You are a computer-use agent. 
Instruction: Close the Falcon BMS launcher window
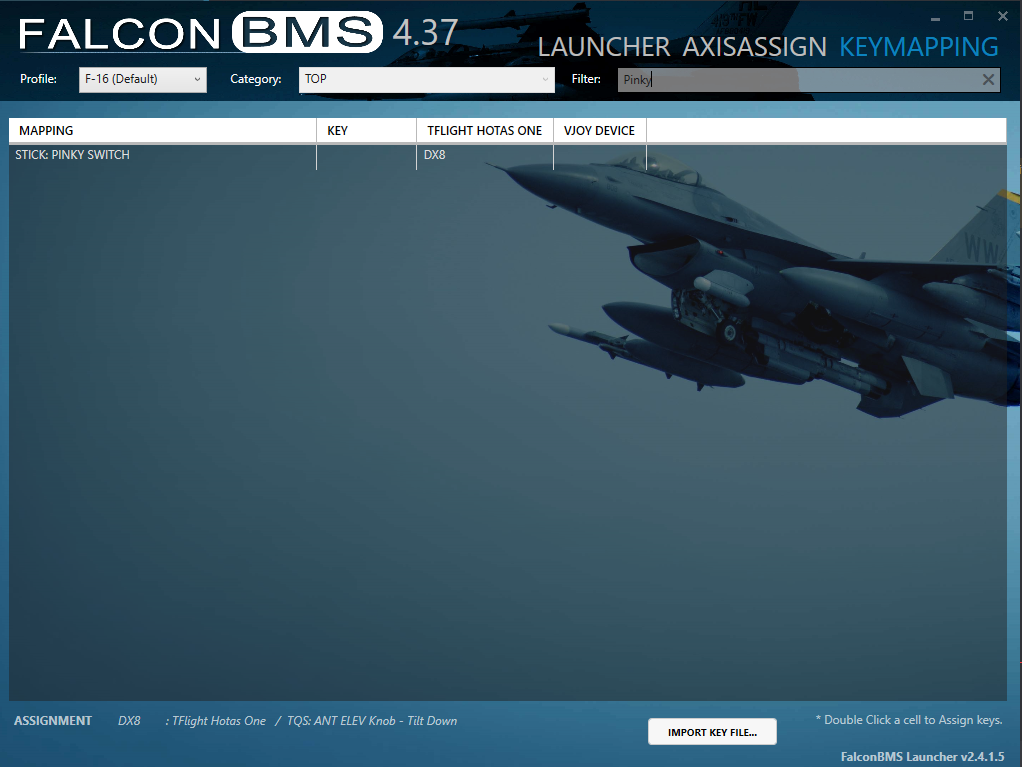tap(1002, 16)
